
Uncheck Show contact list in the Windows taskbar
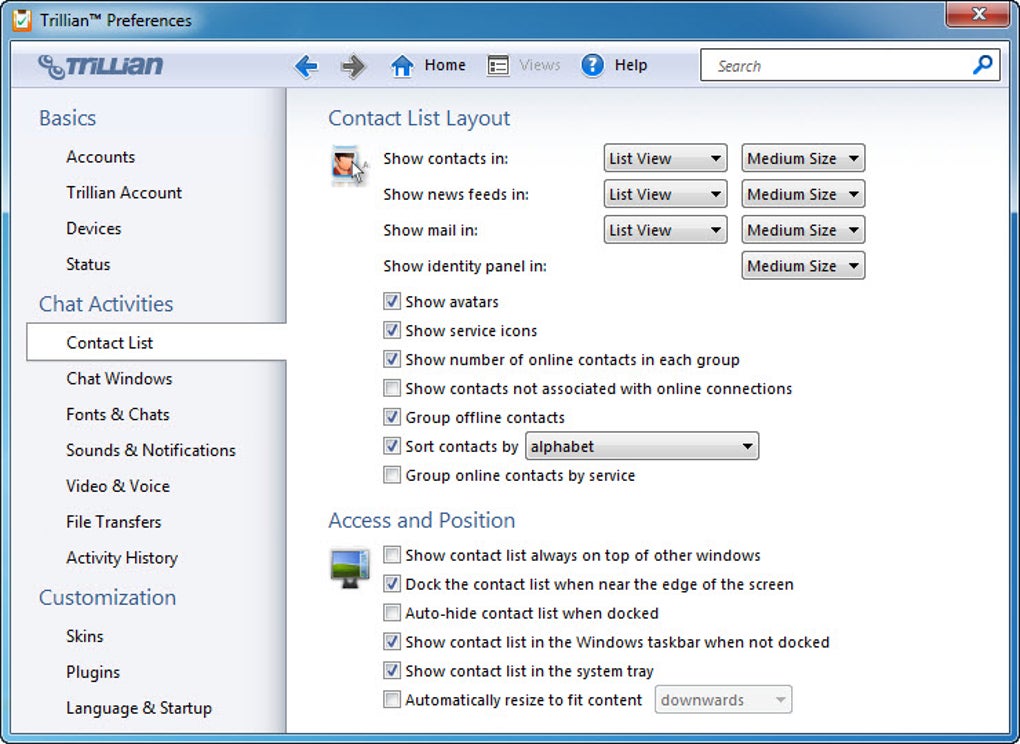click(x=392, y=642)
